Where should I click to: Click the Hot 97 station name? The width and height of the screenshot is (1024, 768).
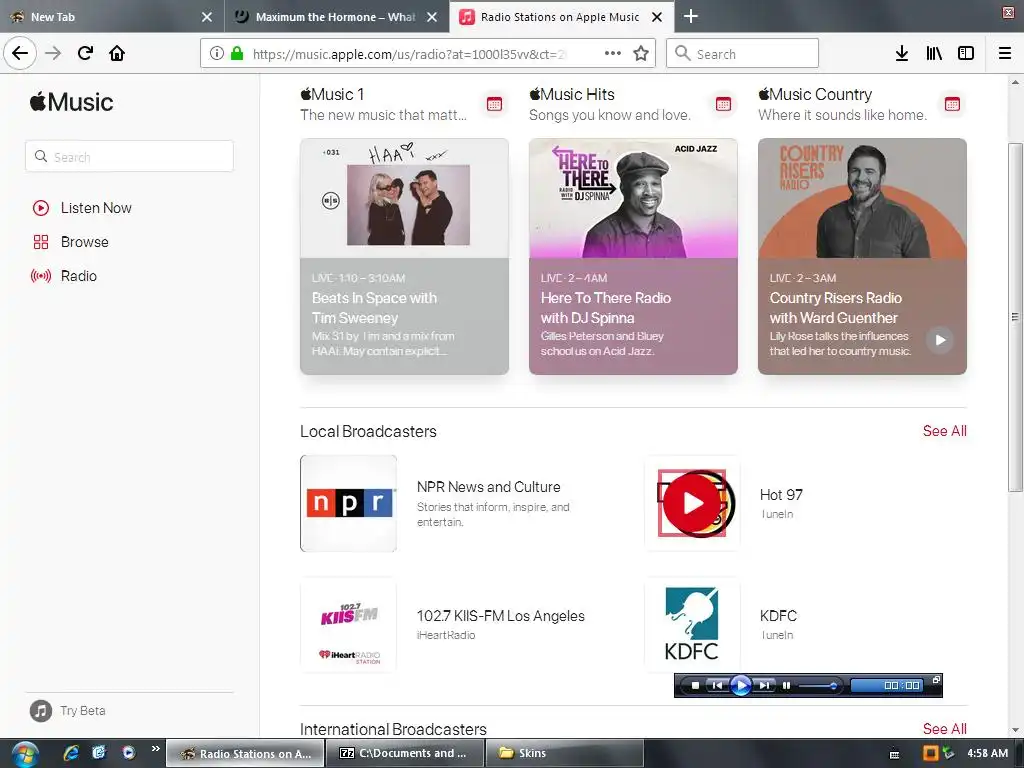(x=781, y=494)
